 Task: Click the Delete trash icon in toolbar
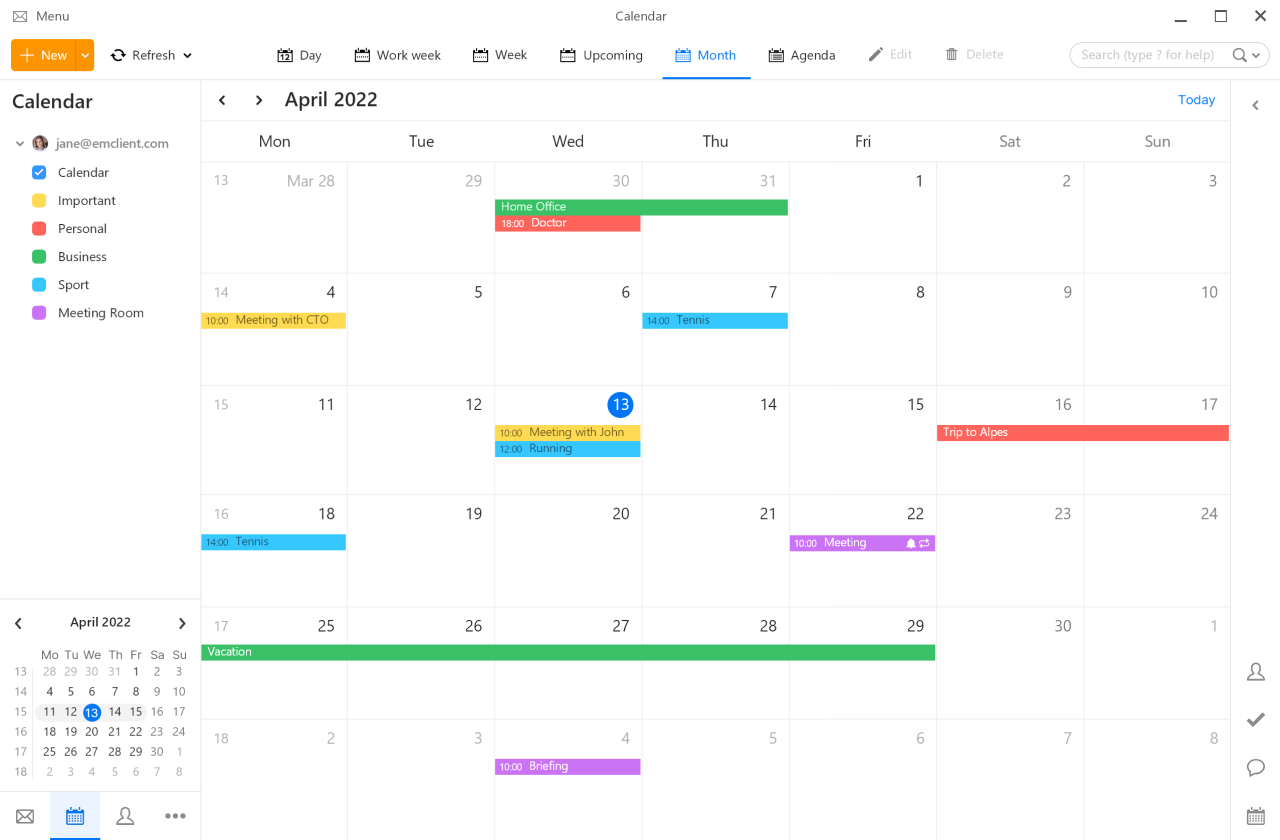click(x=950, y=54)
